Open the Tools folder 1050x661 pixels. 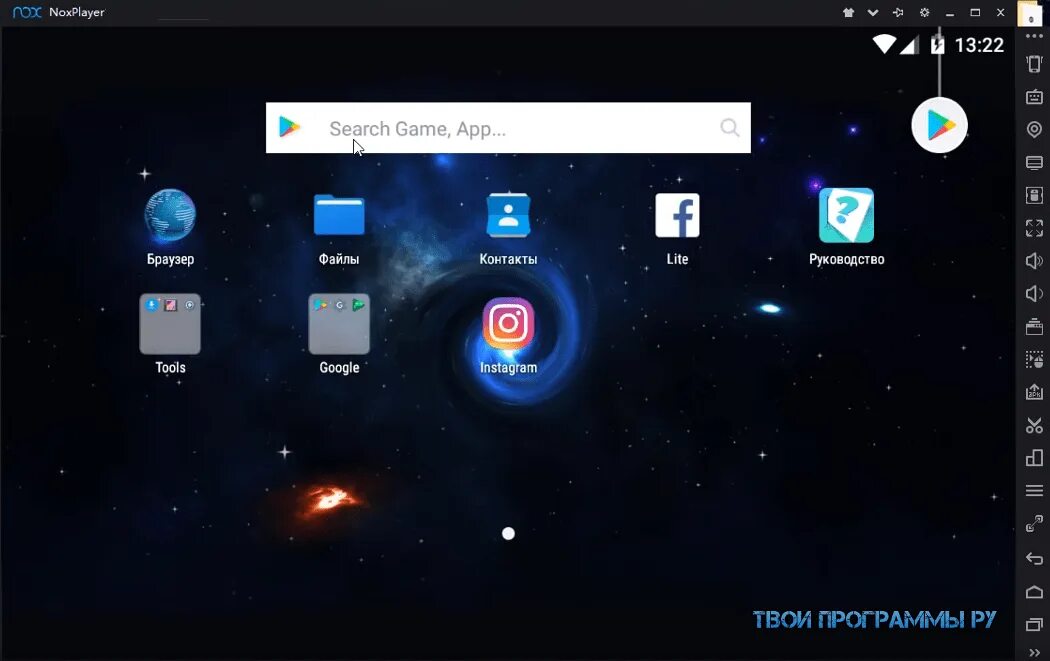point(170,323)
